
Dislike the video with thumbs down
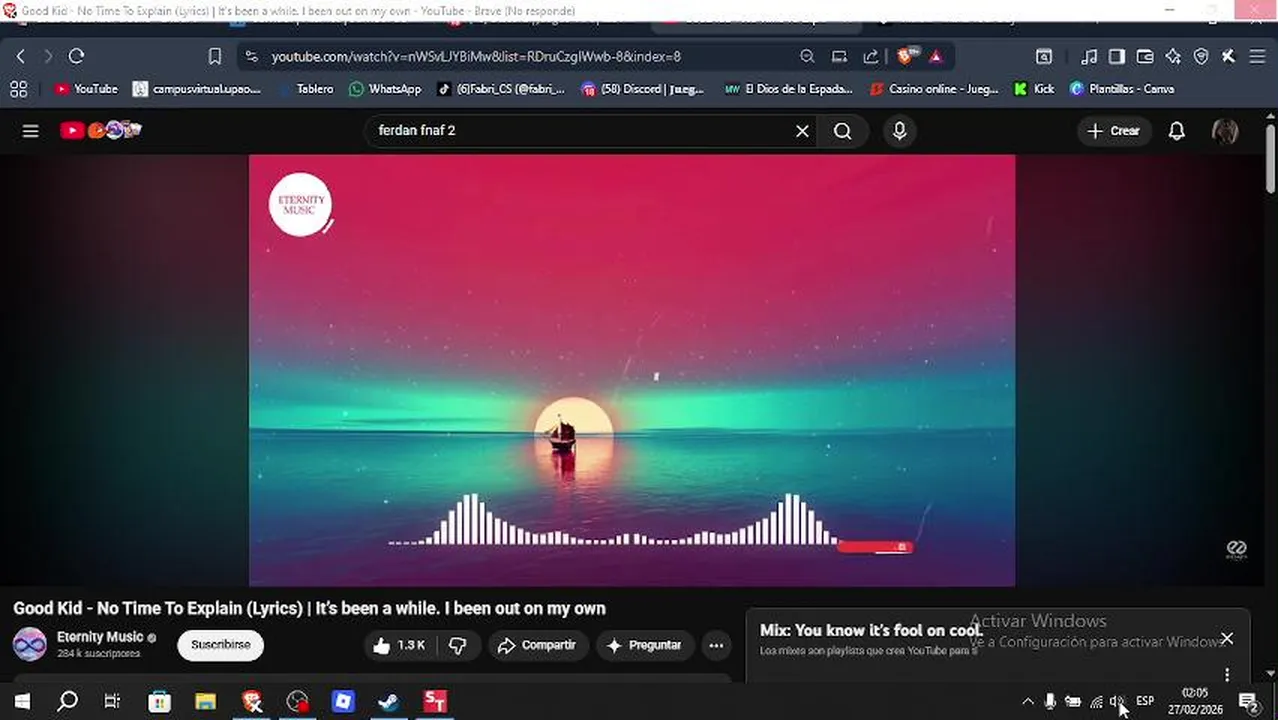click(458, 645)
